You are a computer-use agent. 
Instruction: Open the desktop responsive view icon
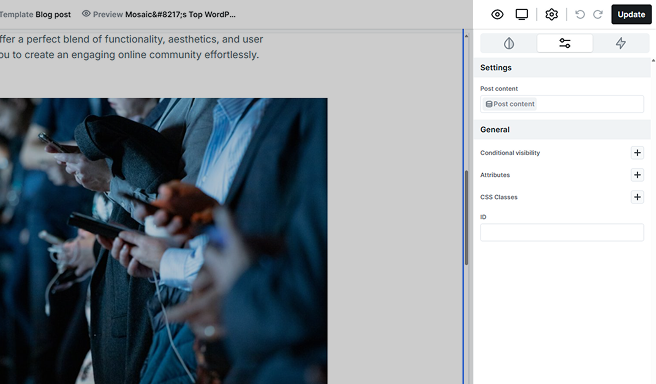coord(522,14)
